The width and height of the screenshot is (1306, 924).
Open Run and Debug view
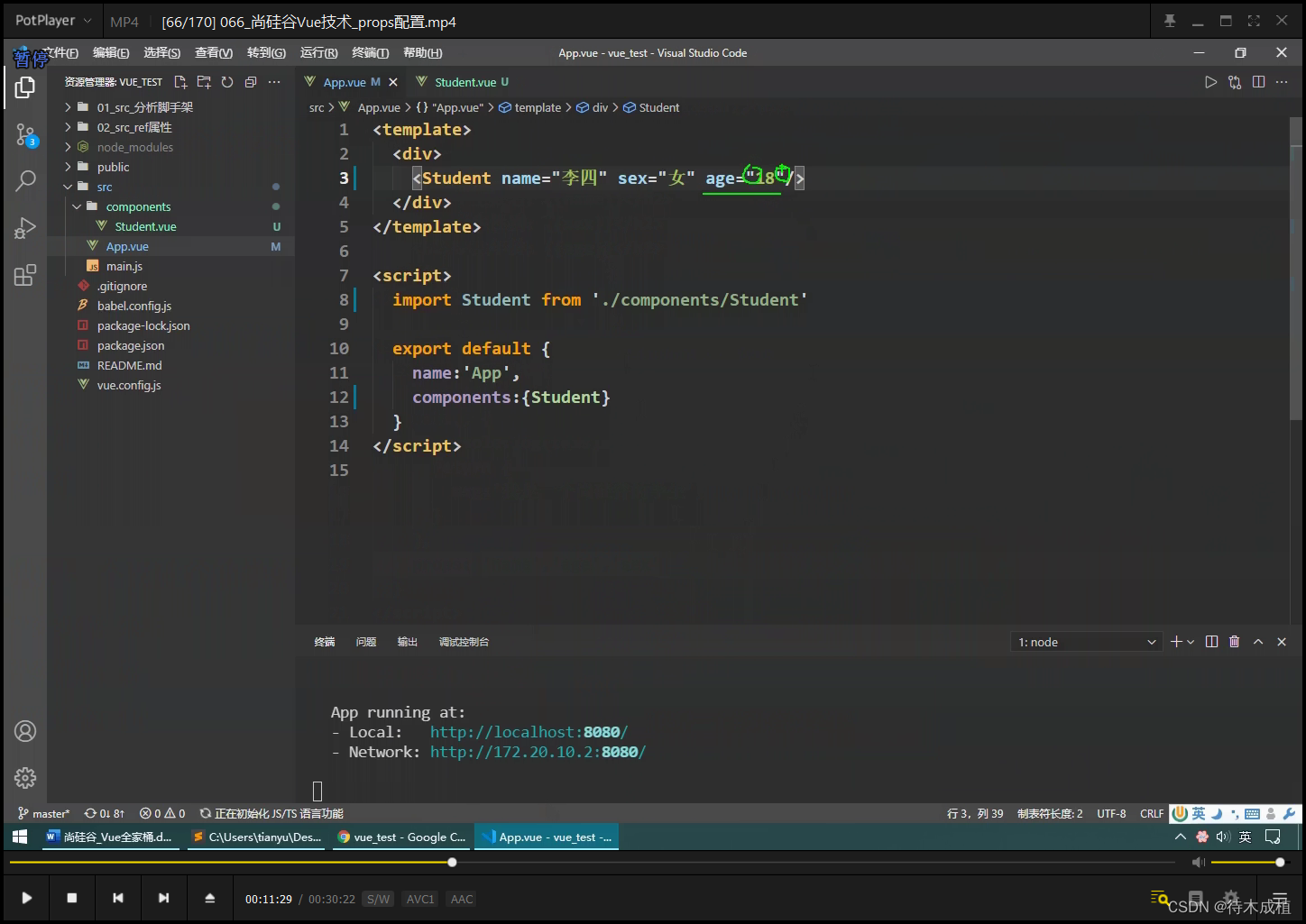point(25,228)
